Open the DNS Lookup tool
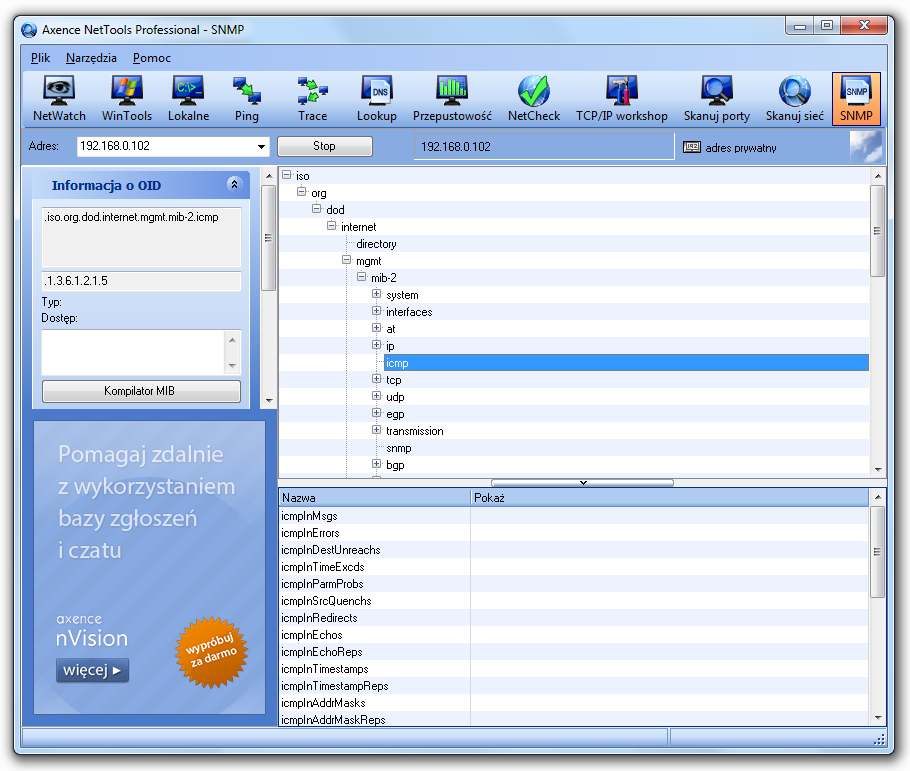The height and width of the screenshot is (771, 910). click(377, 99)
